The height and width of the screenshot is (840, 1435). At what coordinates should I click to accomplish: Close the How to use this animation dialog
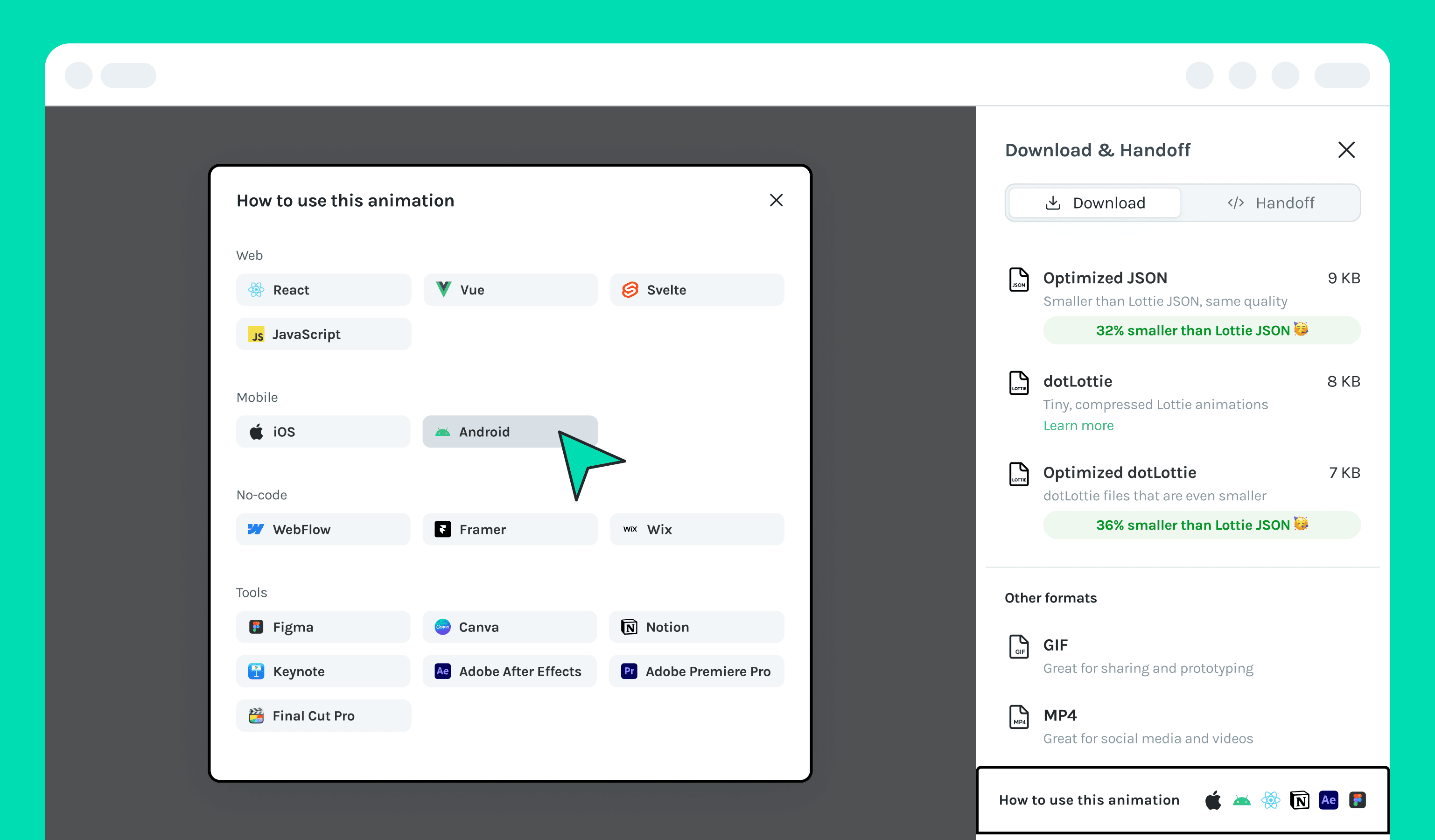click(x=776, y=201)
